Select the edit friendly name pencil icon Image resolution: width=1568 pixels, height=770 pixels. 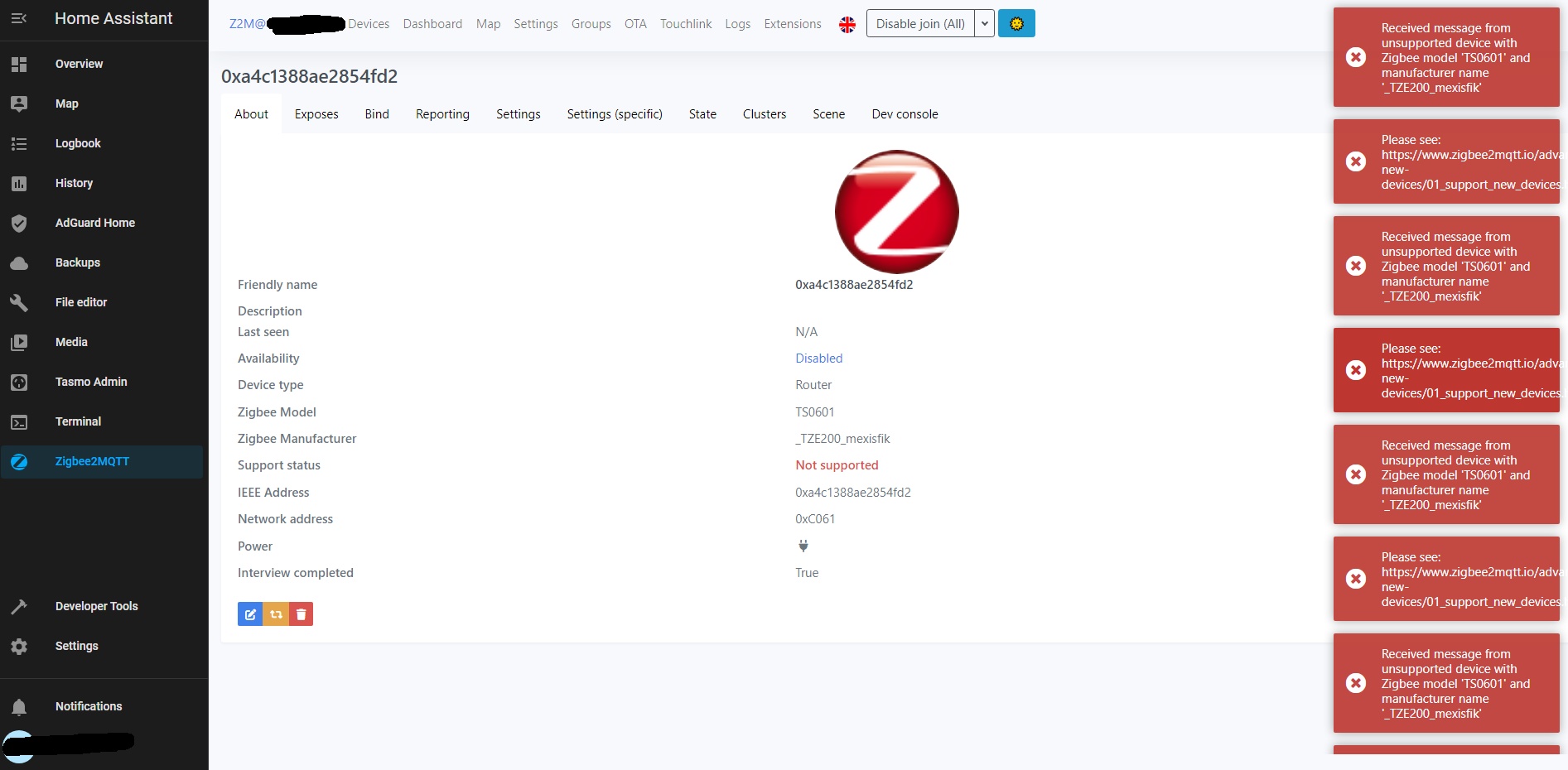(x=249, y=614)
